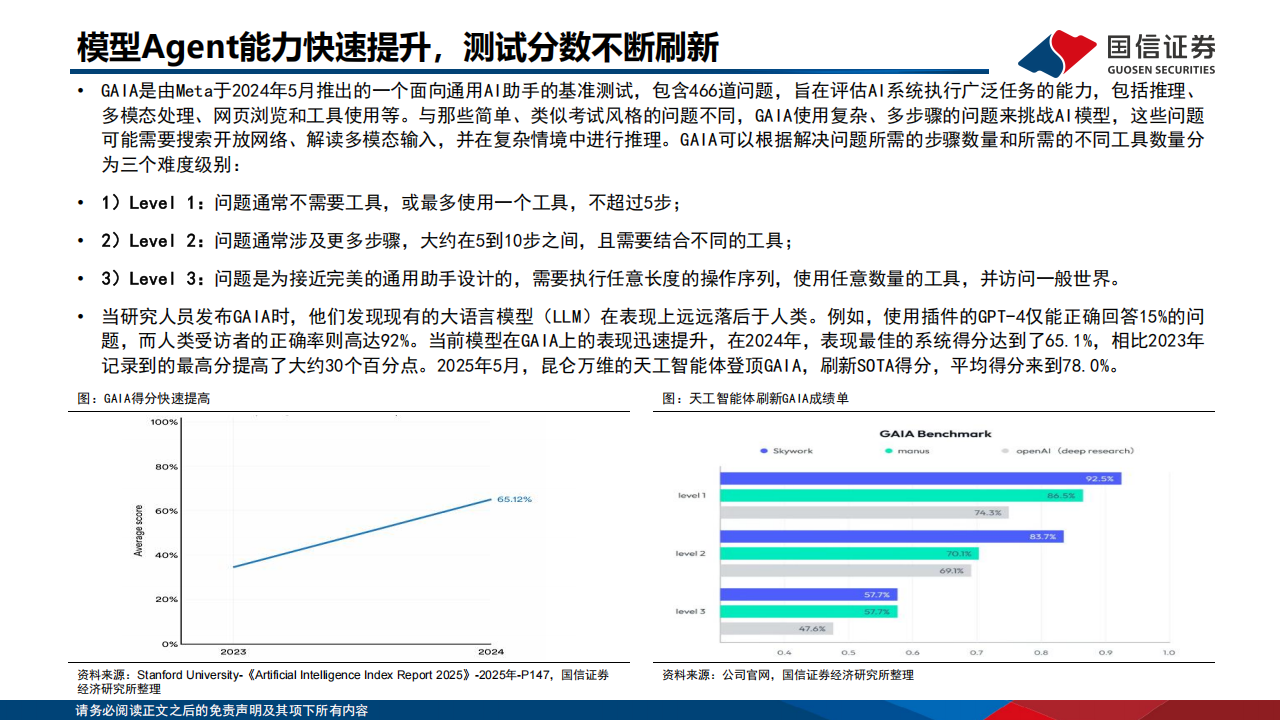
Task: Click the '65.12%' data label on line chart
Action: pos(514,498)
